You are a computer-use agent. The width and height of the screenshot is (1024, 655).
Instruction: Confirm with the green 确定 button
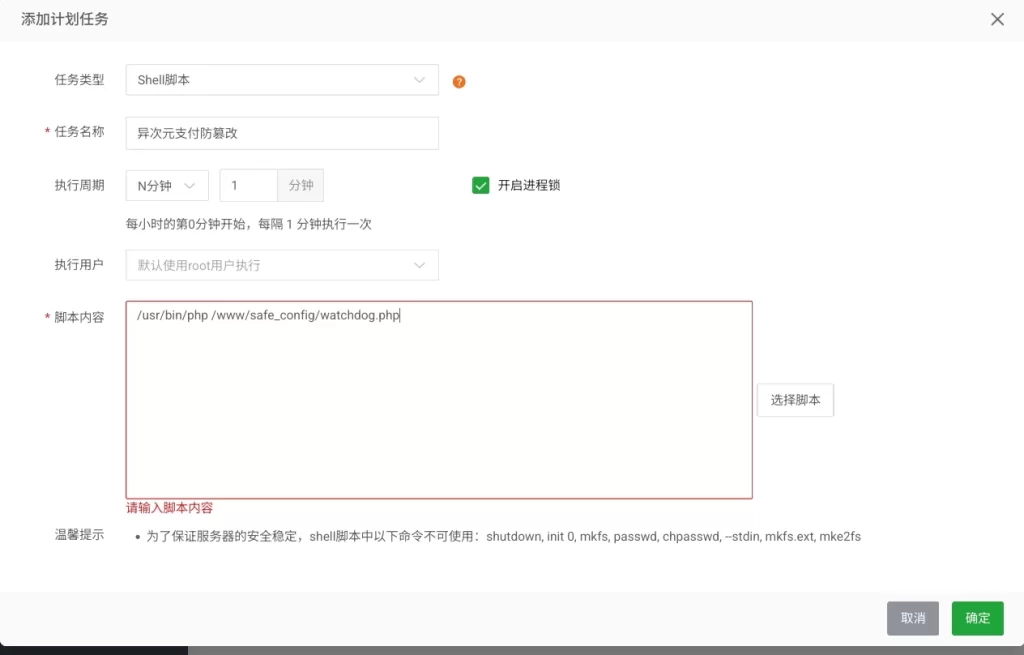tap(977, 618)
